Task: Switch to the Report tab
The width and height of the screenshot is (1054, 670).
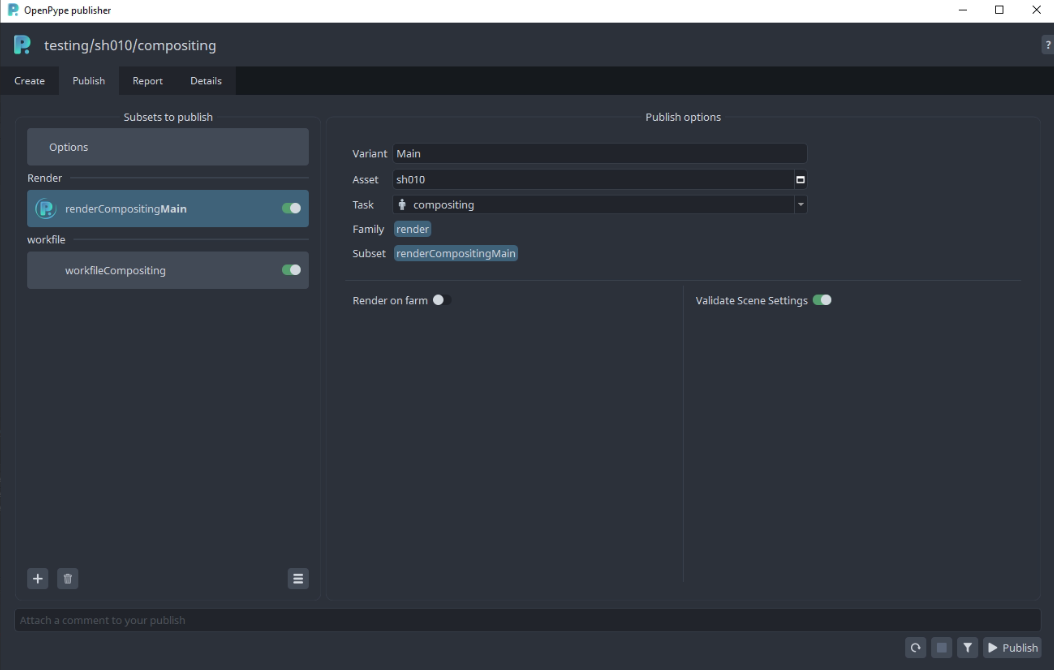Action: 146,81
